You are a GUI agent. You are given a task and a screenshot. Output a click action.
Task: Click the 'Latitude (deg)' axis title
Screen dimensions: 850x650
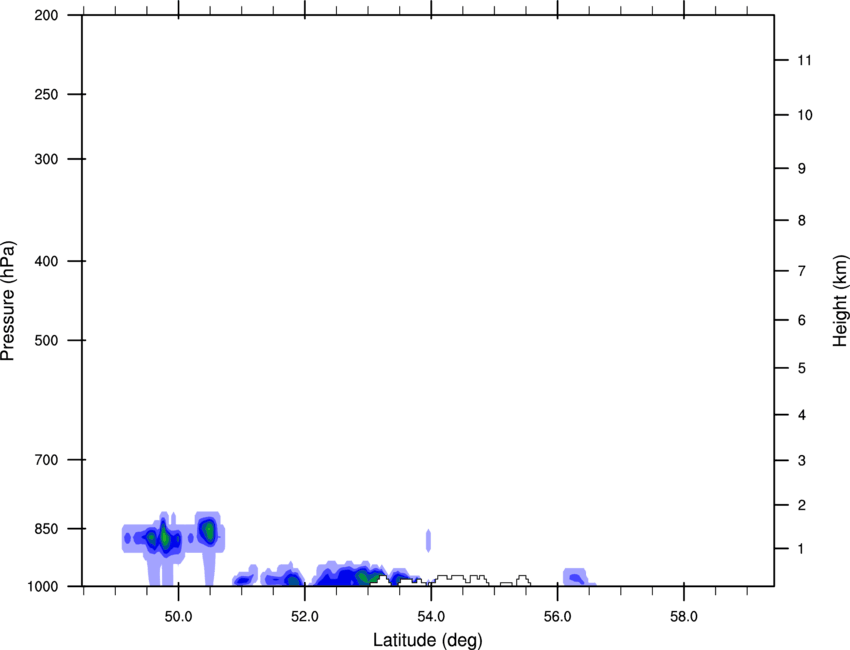coord(427,640)
